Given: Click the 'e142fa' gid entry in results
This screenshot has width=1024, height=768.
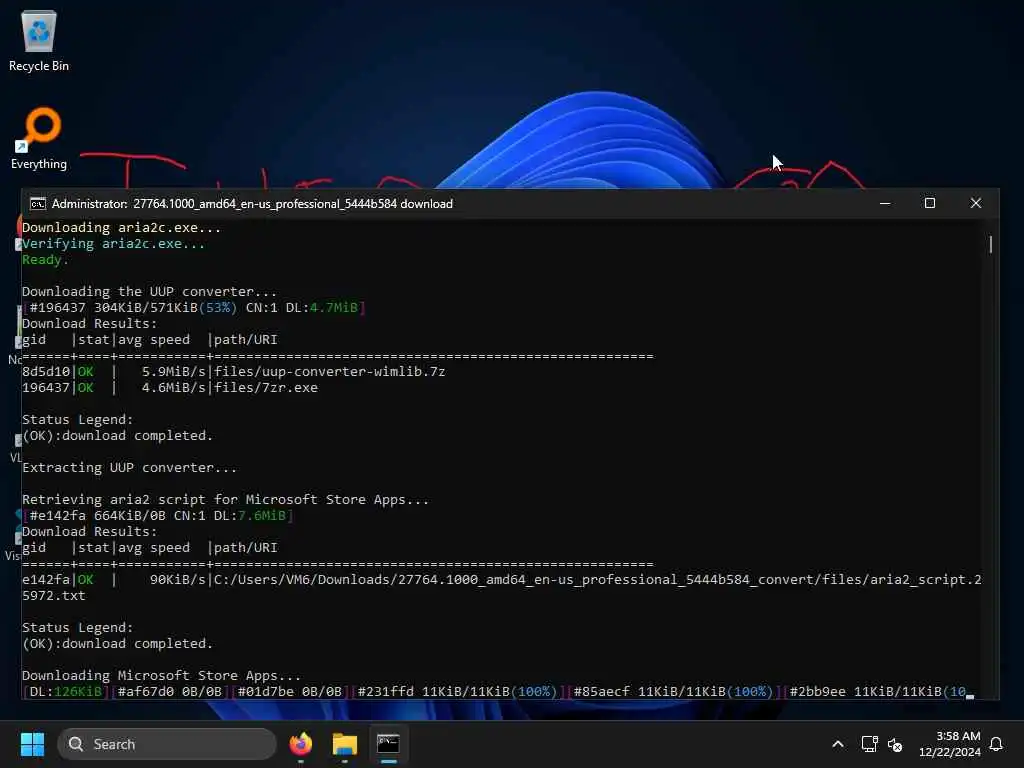Looking at the screenshot, I should 46,579.
